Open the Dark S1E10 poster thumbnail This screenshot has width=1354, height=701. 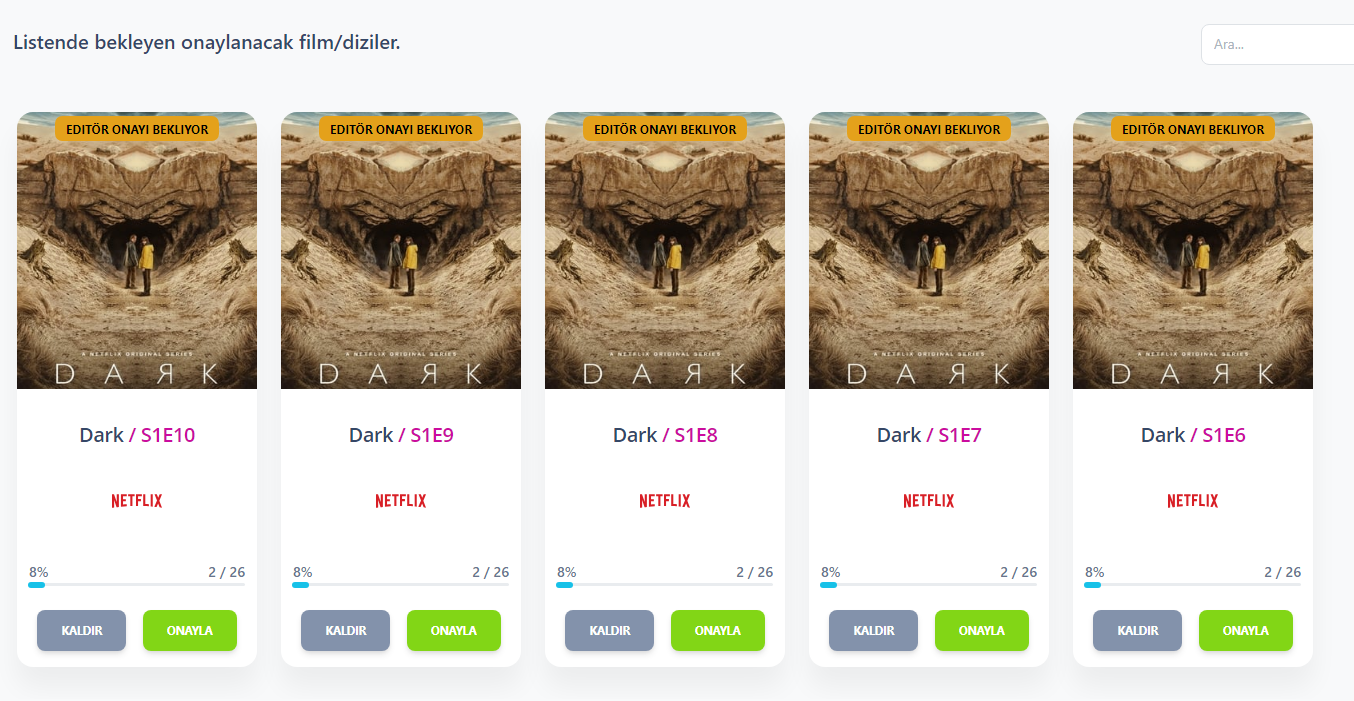click(x=137, y=250)
